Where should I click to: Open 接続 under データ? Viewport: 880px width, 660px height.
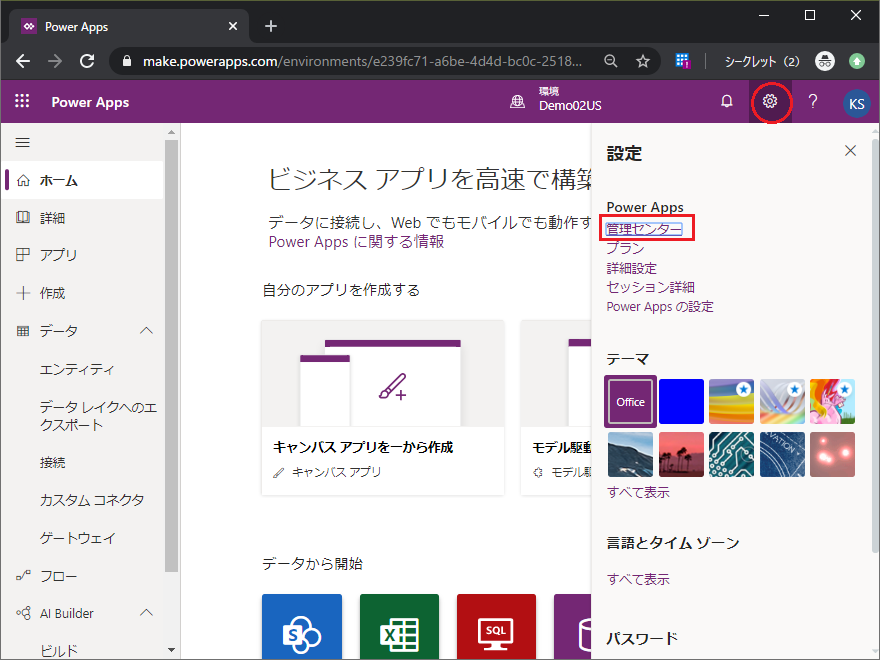click(x=52, y=462)
